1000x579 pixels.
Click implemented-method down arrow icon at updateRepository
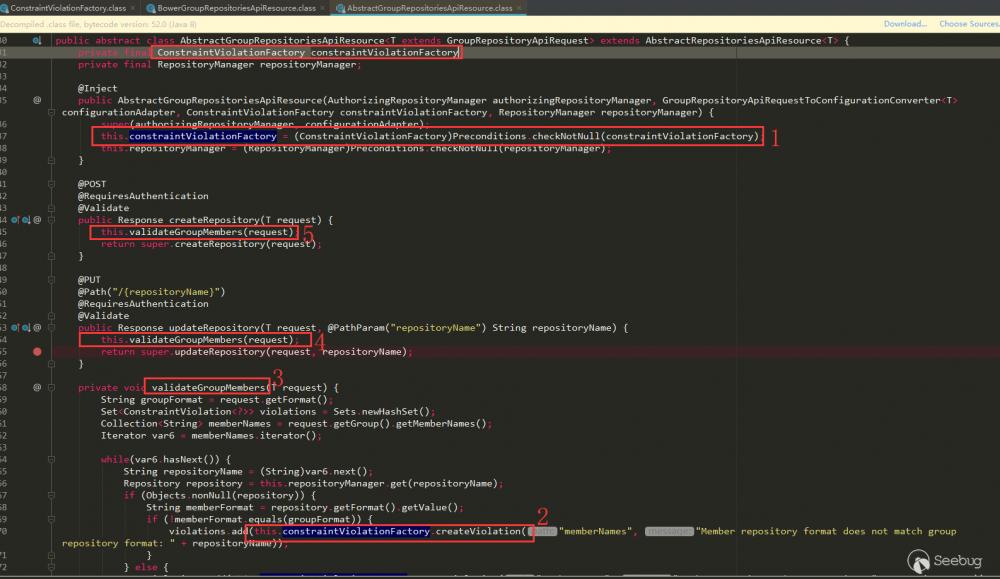click(26, 328)
